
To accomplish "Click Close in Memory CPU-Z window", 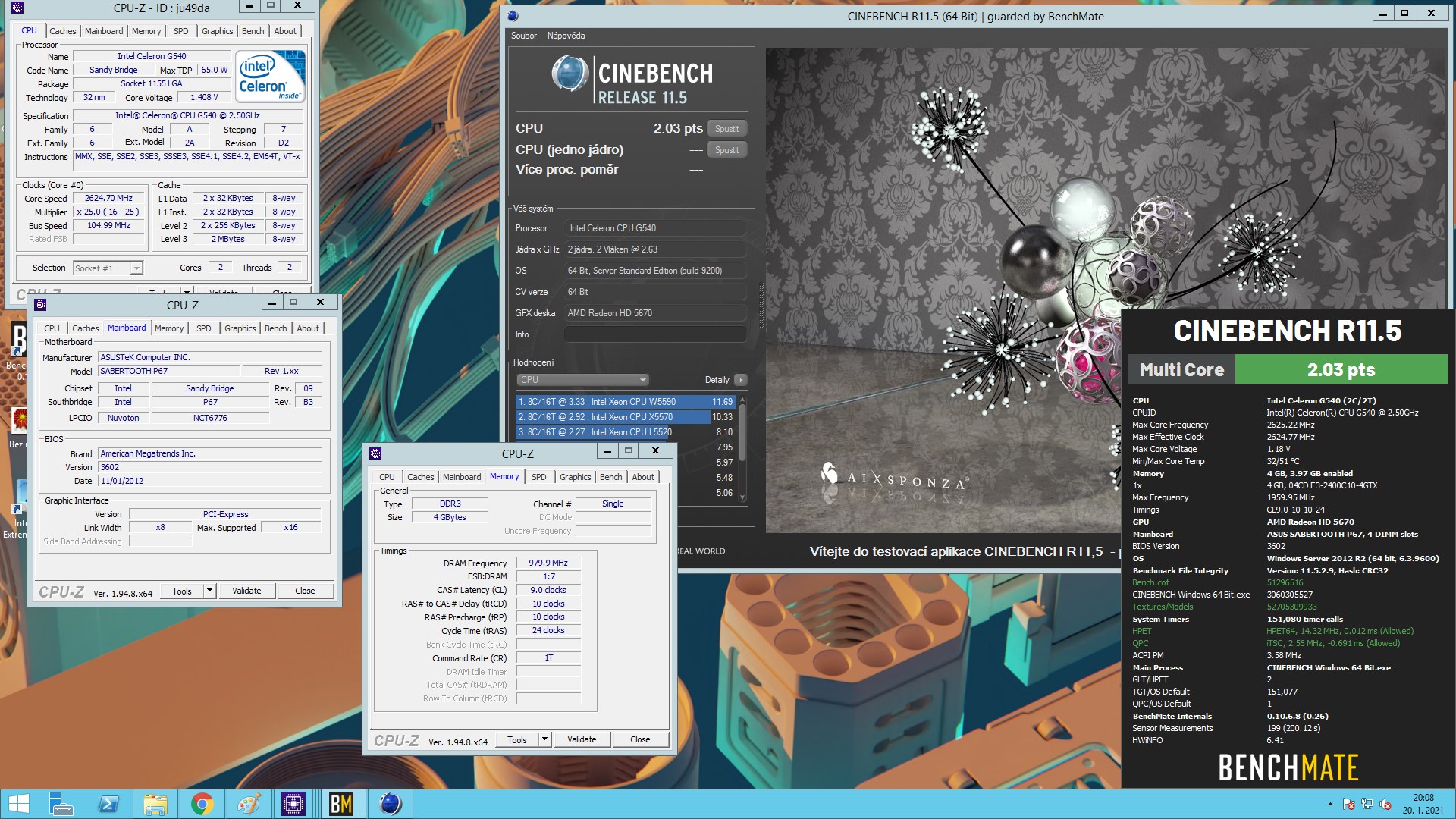I will tap(640, 739).
